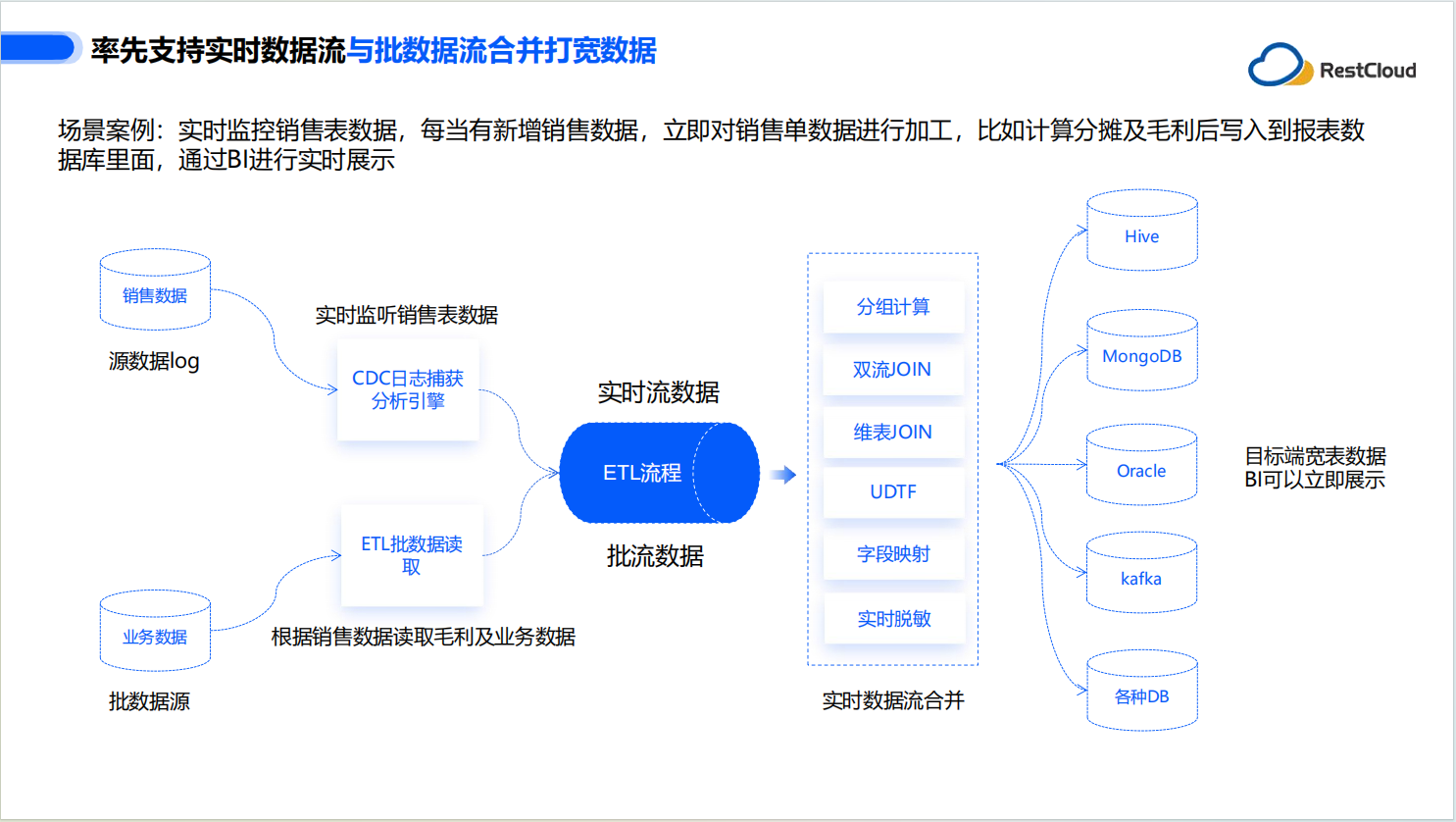Click the 各种DB database cylinder
1456x822 pixels.
1142,691
